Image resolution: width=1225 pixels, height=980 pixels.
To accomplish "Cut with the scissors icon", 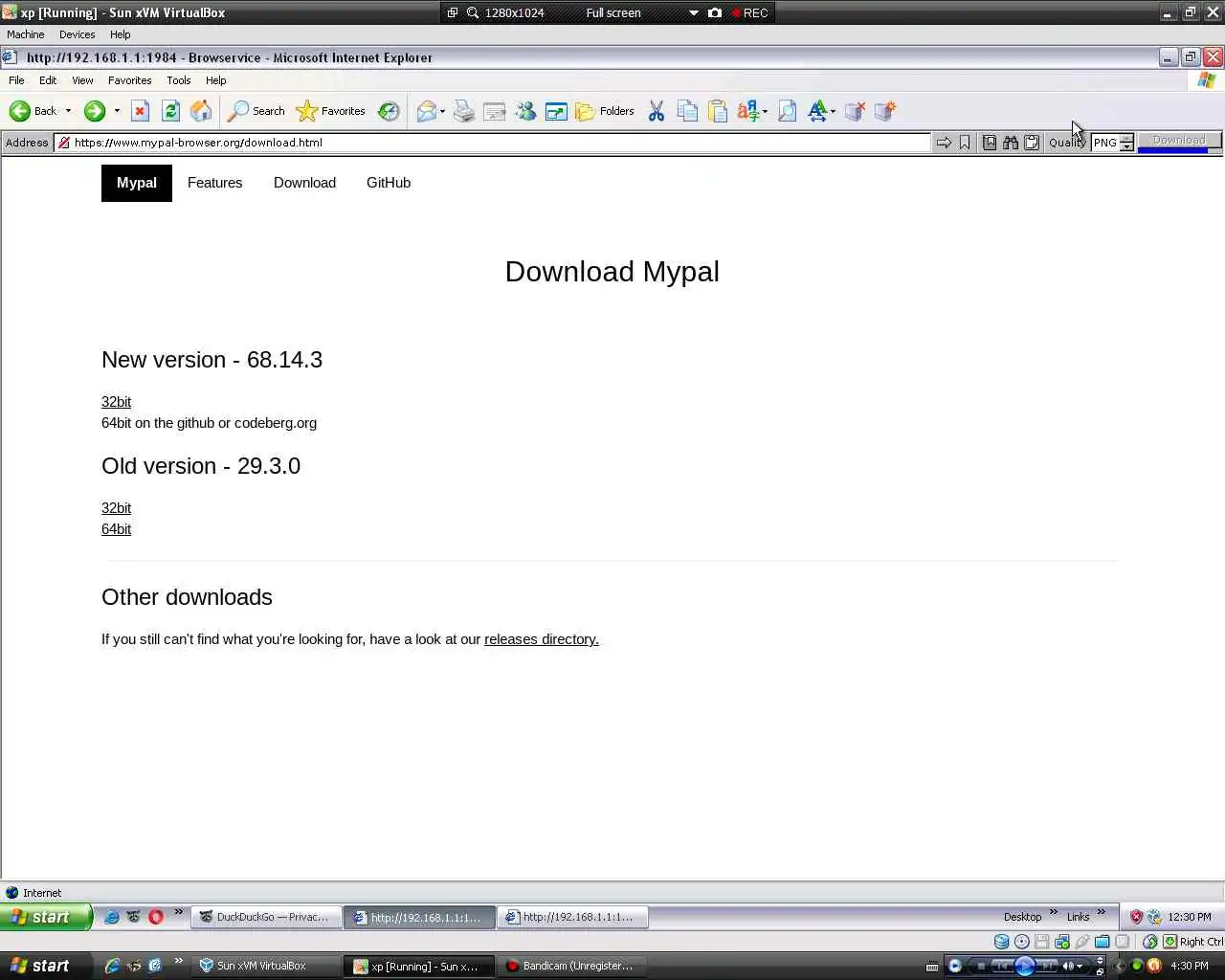I will click(657, 111).
